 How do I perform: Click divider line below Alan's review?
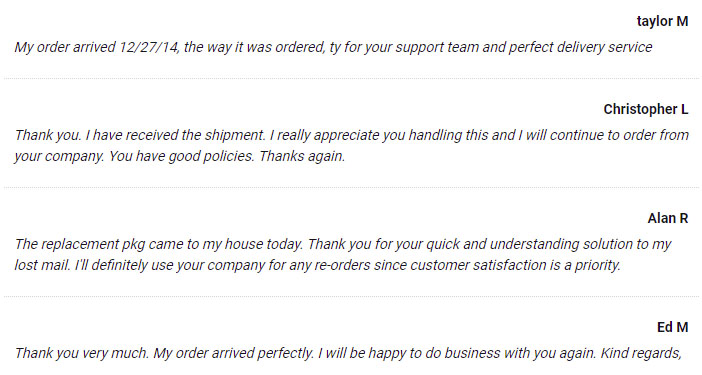point(351,297)
